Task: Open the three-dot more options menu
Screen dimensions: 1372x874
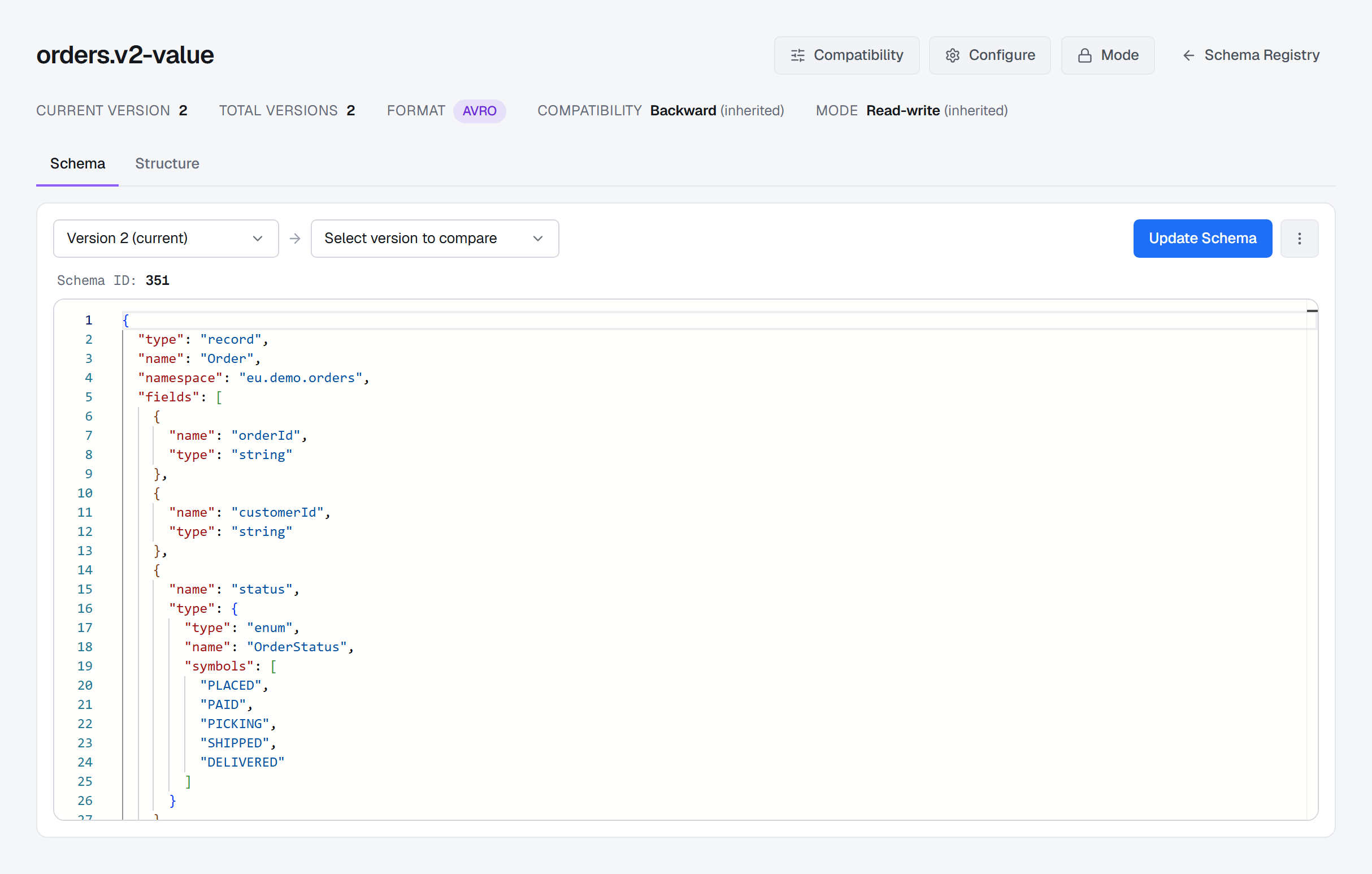Action: pos(1299,239)
